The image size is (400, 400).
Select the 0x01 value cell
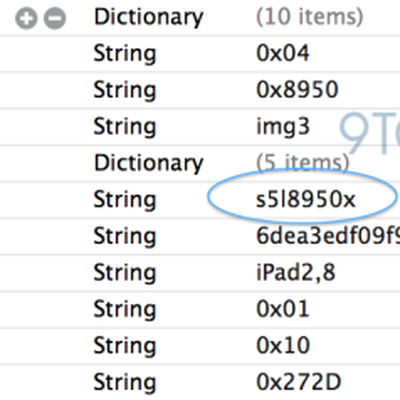[283, 309]
